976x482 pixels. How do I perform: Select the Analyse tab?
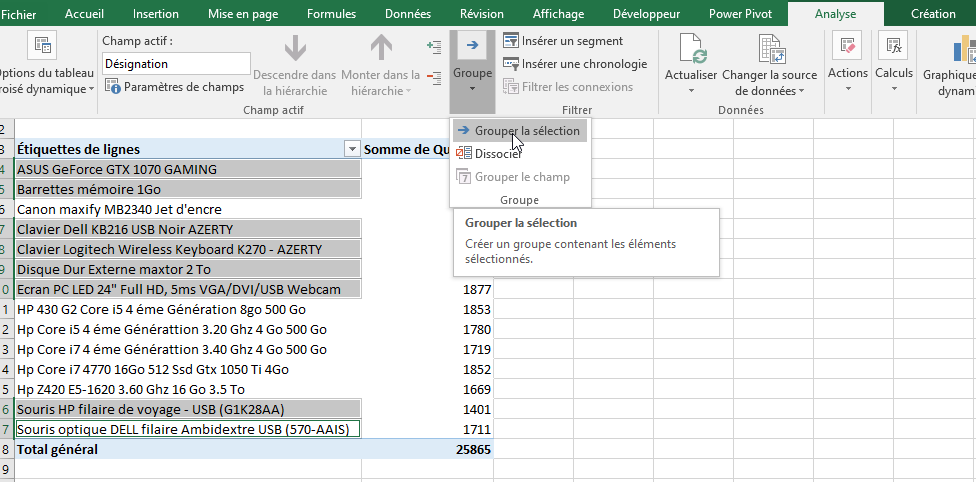(835, 14)
